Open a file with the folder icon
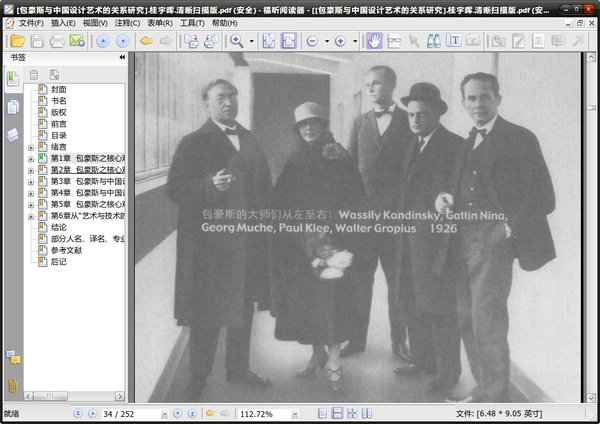 17,41
